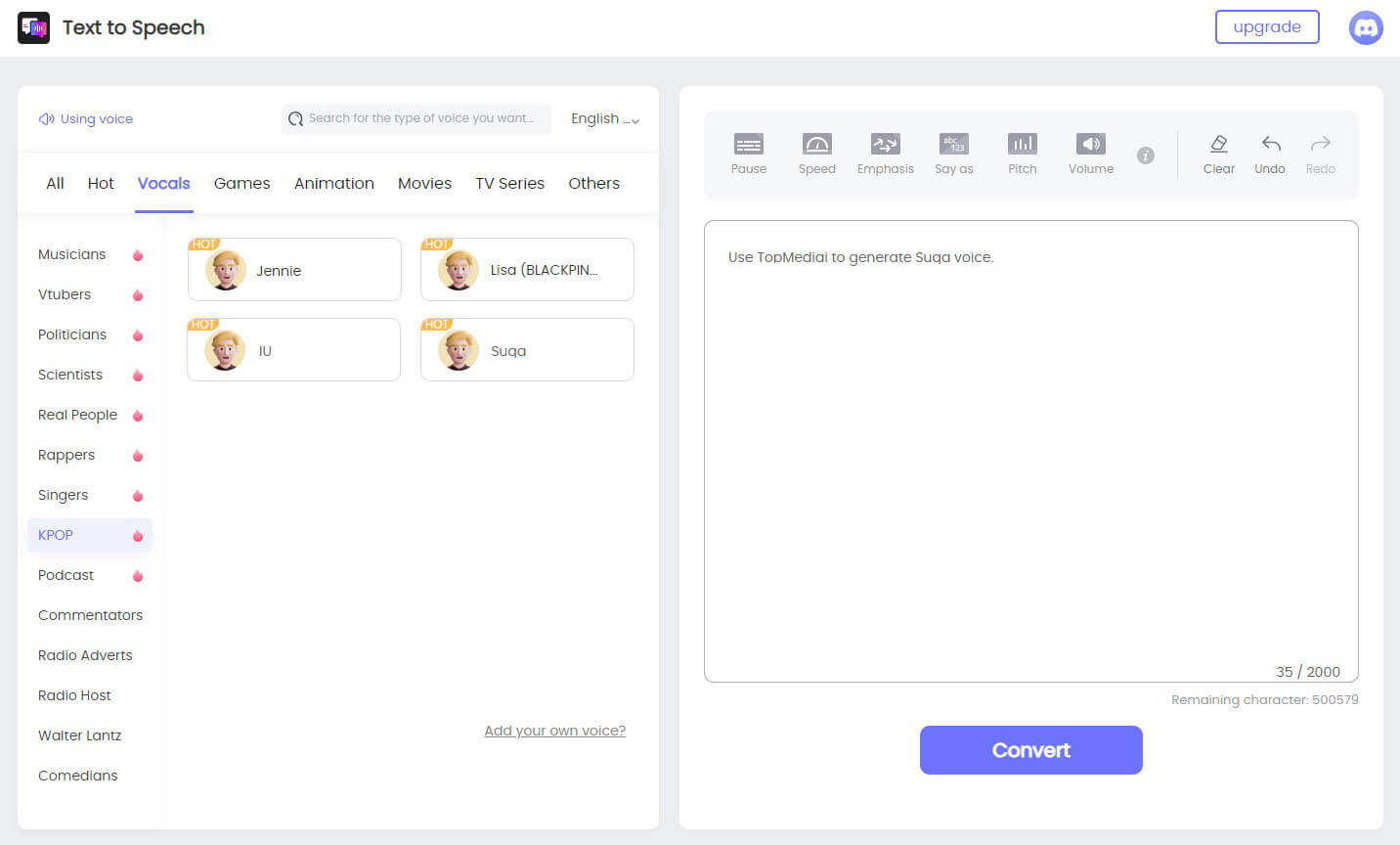Undo the last edit
This screenshot has height=845, width=1400.
pos(1270,155)
